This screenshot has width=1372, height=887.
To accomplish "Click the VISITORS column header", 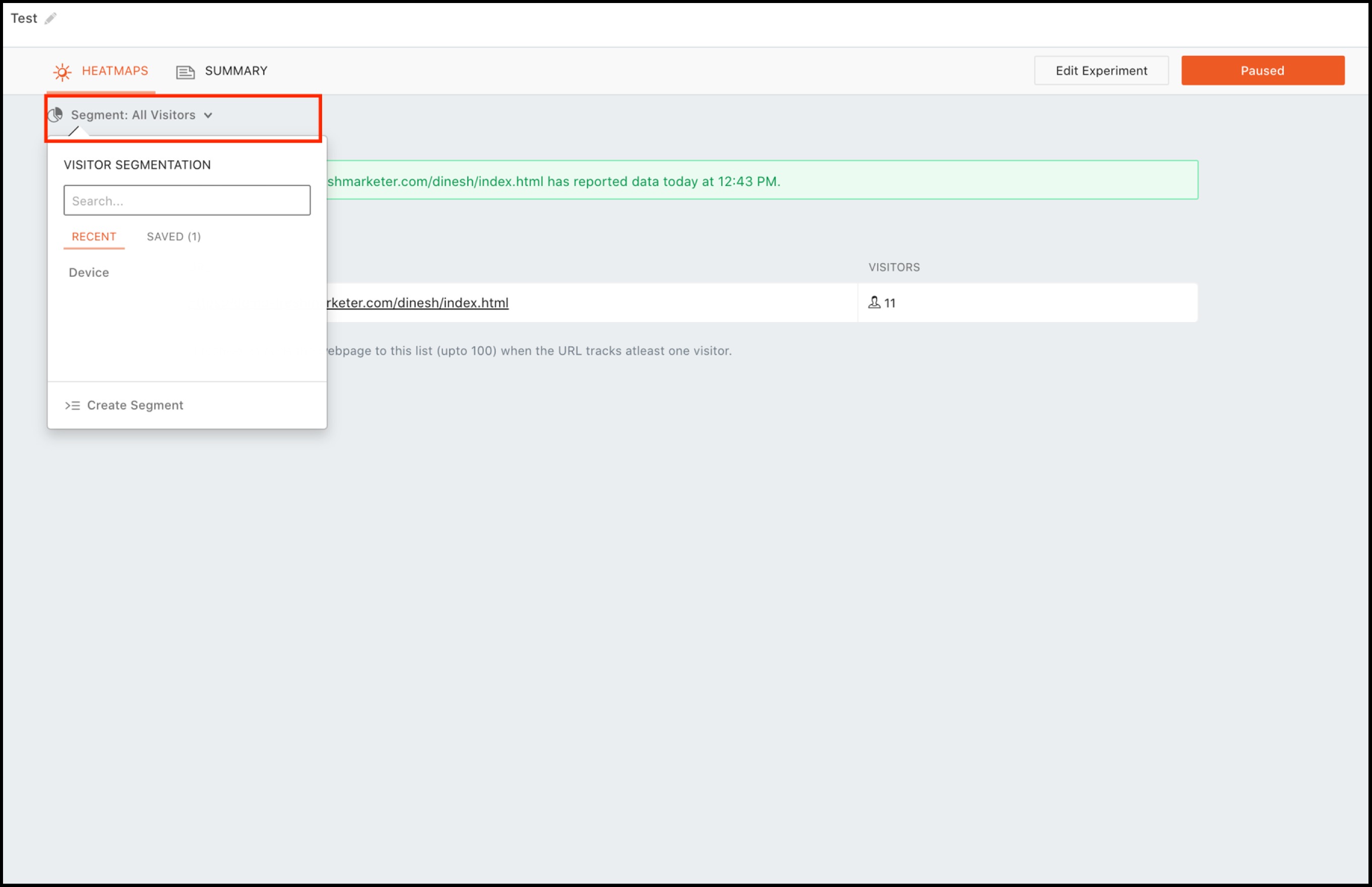I will 893,267.
